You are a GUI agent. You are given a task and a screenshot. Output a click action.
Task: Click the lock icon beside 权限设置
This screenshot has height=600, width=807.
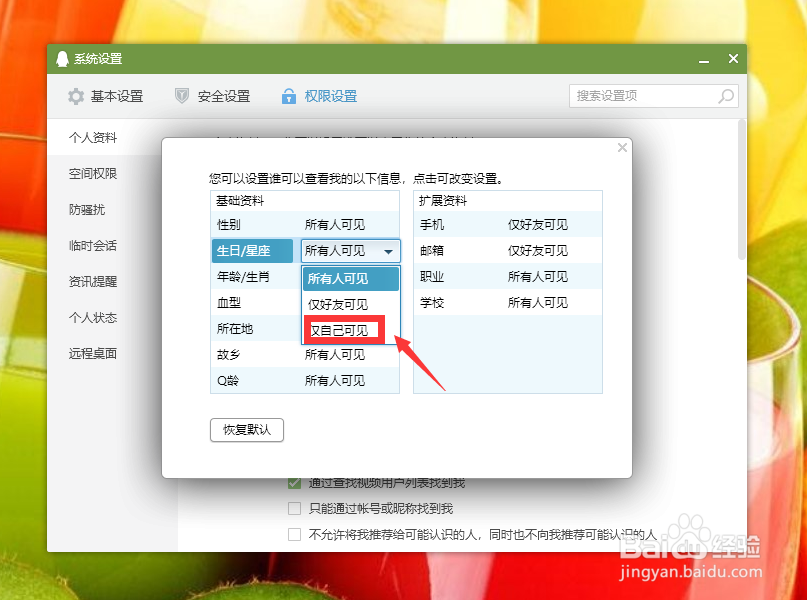tap(289, 96)
